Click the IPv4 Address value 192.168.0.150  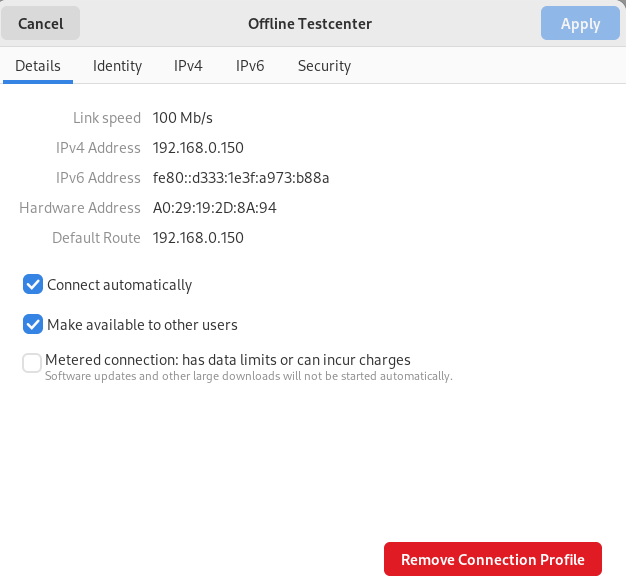(198, 148)
